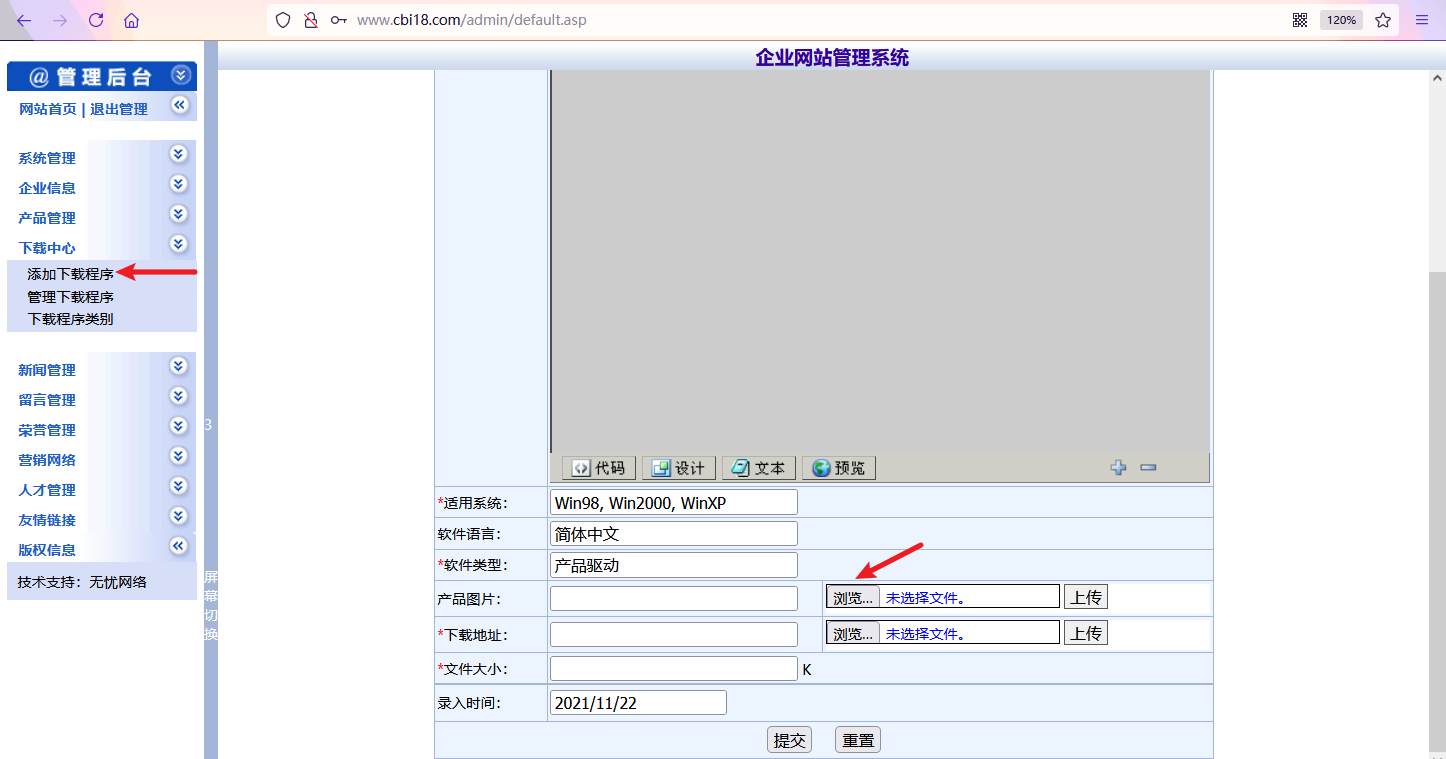Viewport: 1446px width, 759px height.
Task: Browse for a 下载地址 file
Action: pos(852,633)
